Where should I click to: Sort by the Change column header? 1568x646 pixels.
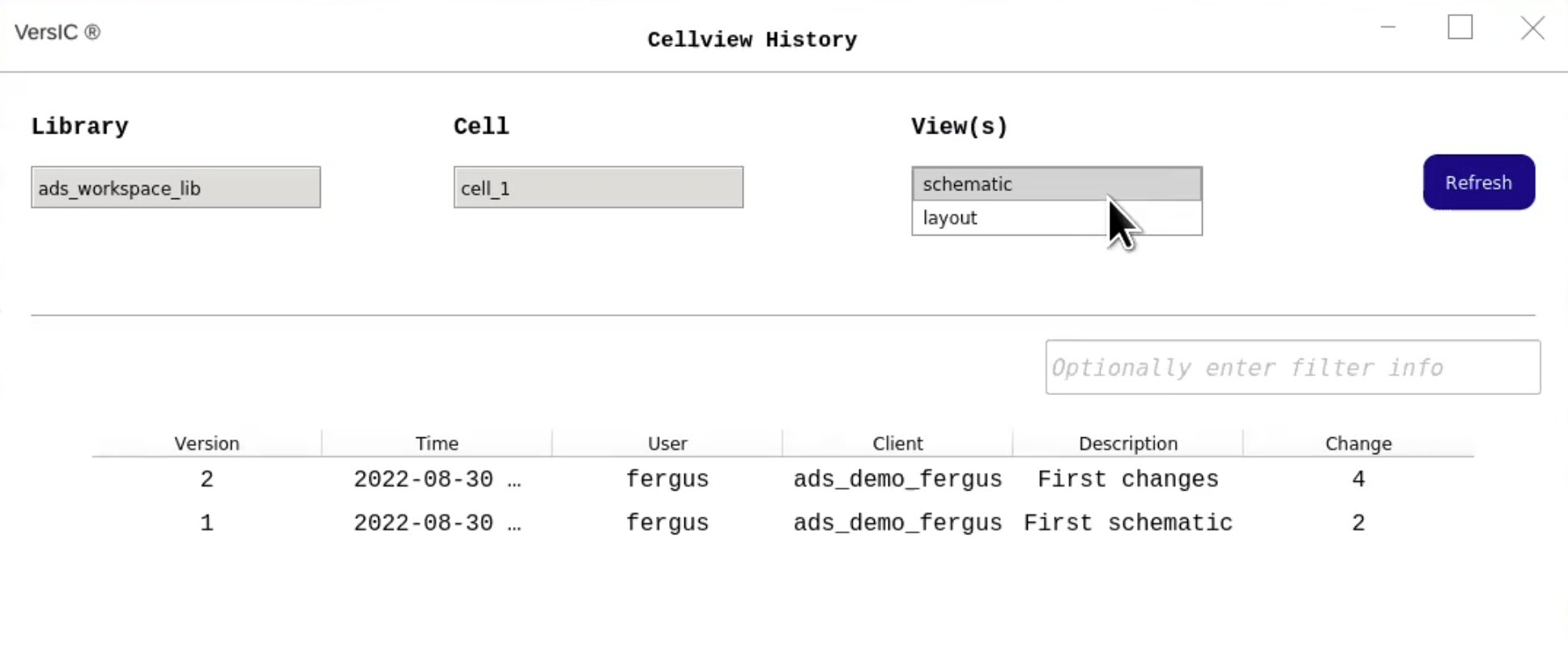pos(1357,444)
